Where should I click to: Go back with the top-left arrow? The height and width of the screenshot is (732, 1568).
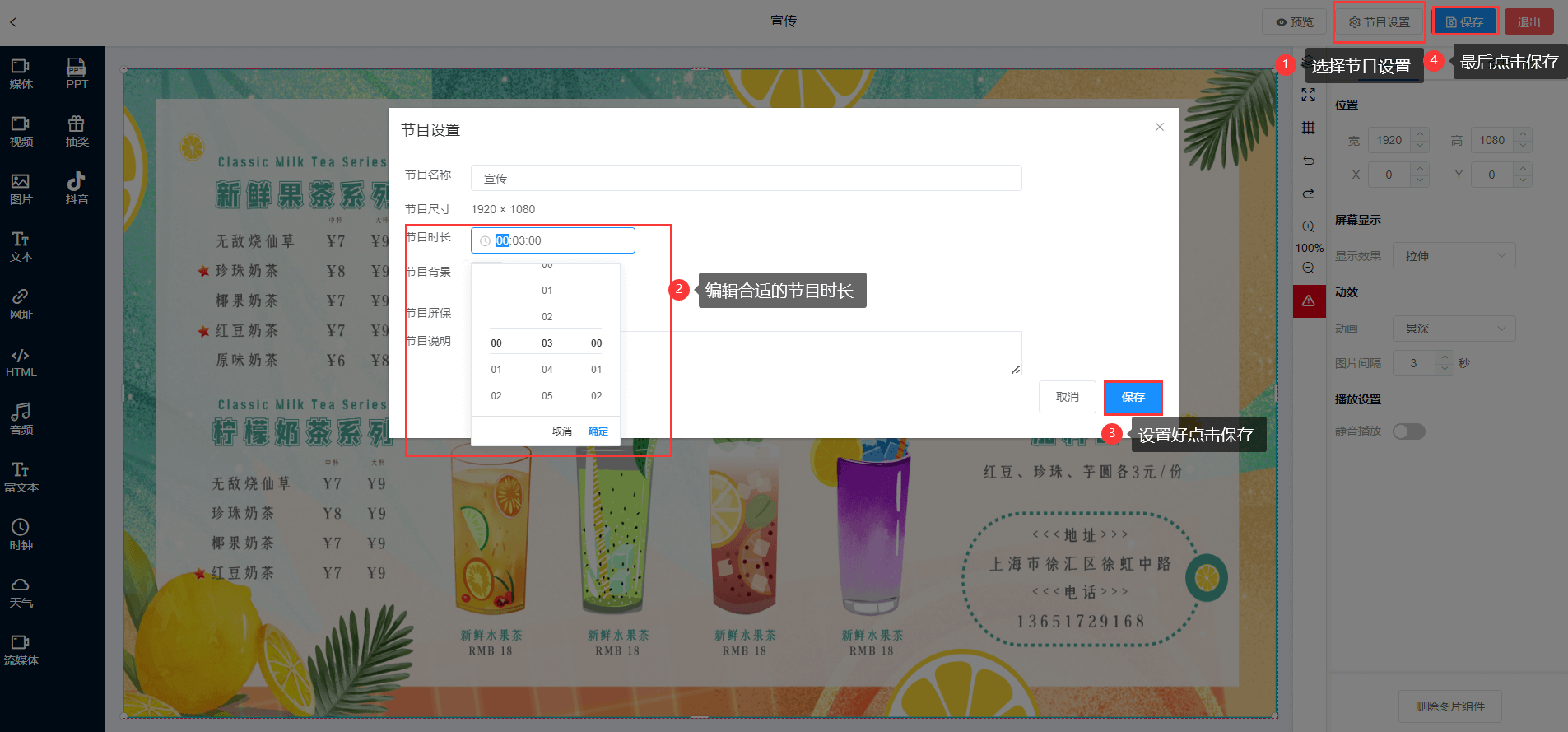tap(13, 22)
